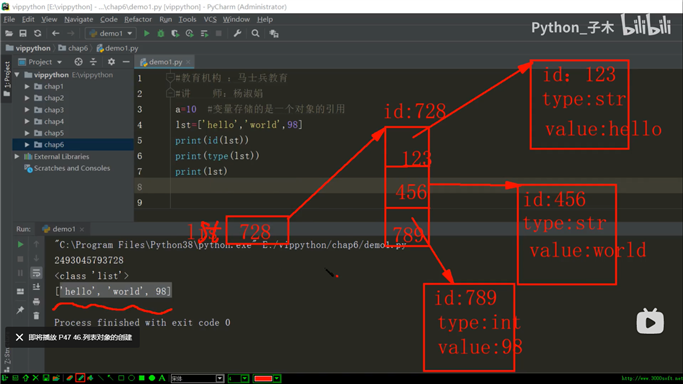
Task: Click the Profile demo1 toolbar icon
Action: (x=189, y=34)
